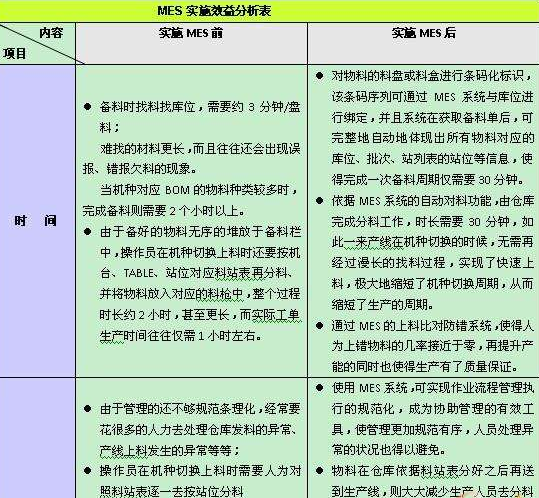The width and height of the screenshot is (539, 498).
Task: Click the 实施 MES 后 column header
Action: pos(424,33)
